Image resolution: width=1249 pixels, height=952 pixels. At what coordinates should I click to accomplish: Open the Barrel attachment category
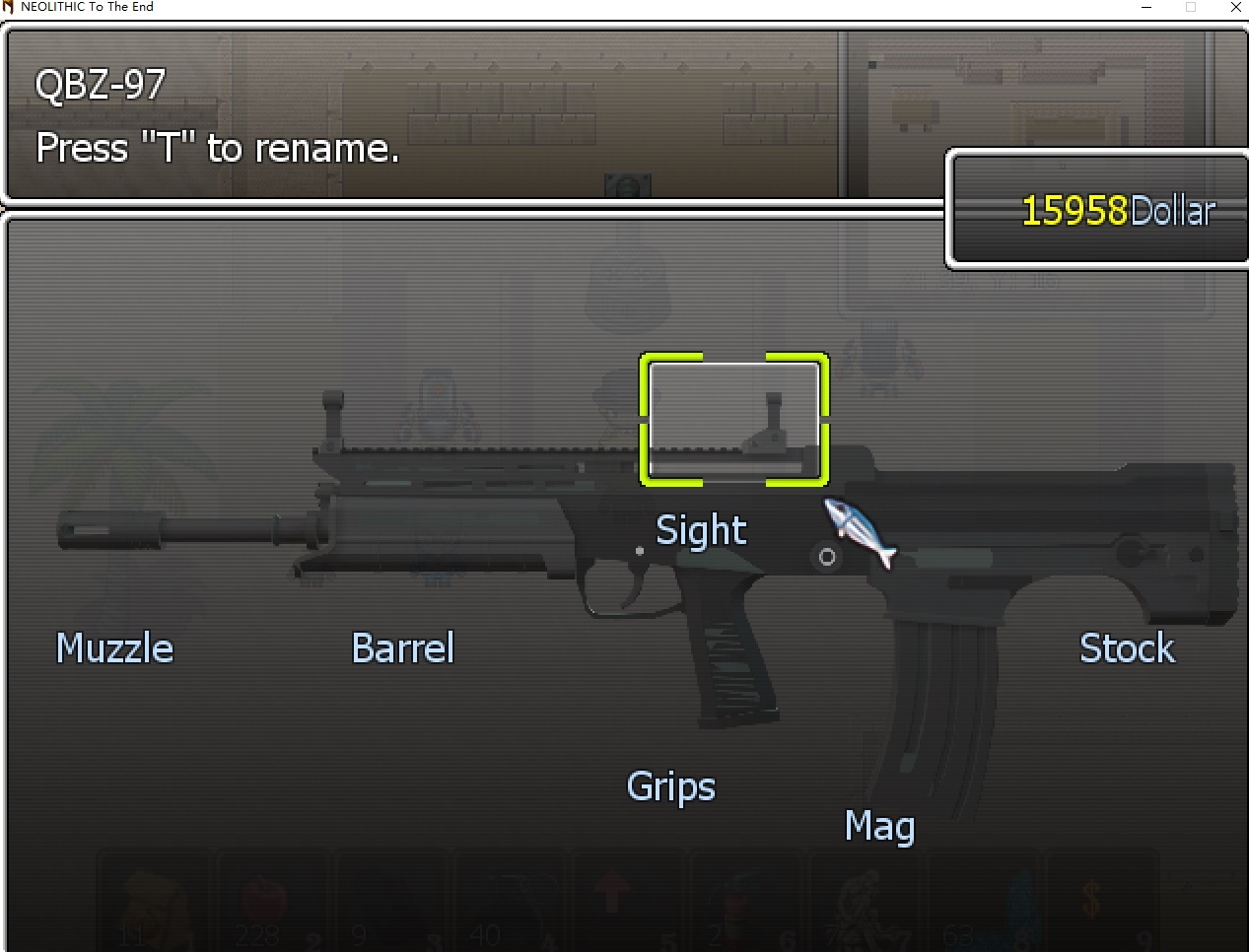tap(402, 648)
